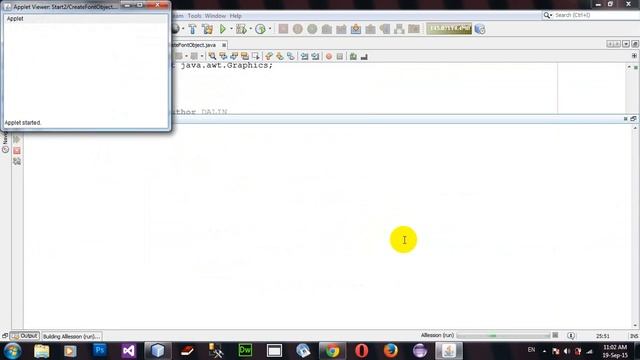This screenshot has height=360, width=640.
Task: Click the profiler icon beside memory indicator
Action: tap(480, 29)
